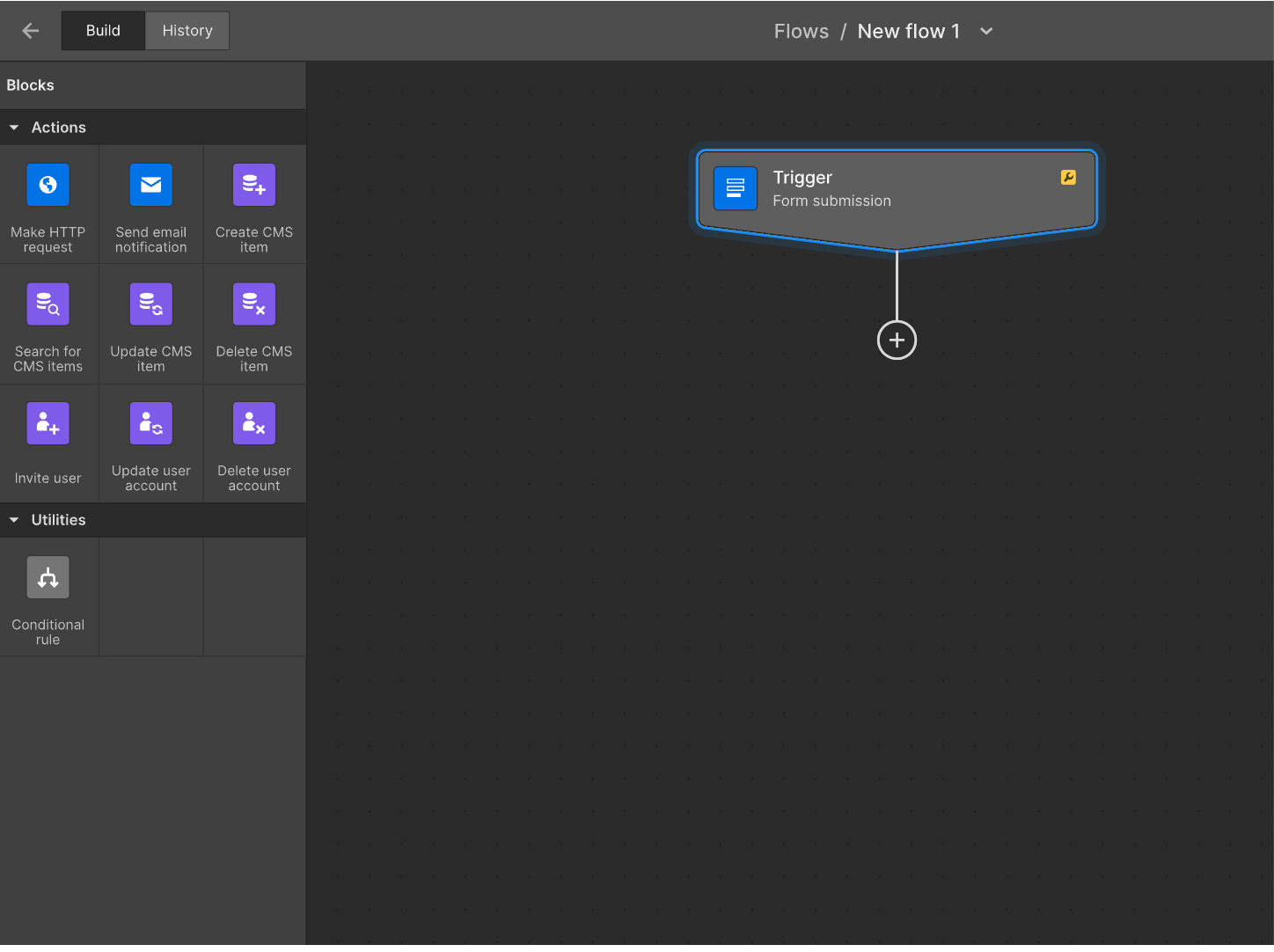The image size is (1274, 952).
Task: Choose the Search for CMS items block
Action: [x=48, y=324]
